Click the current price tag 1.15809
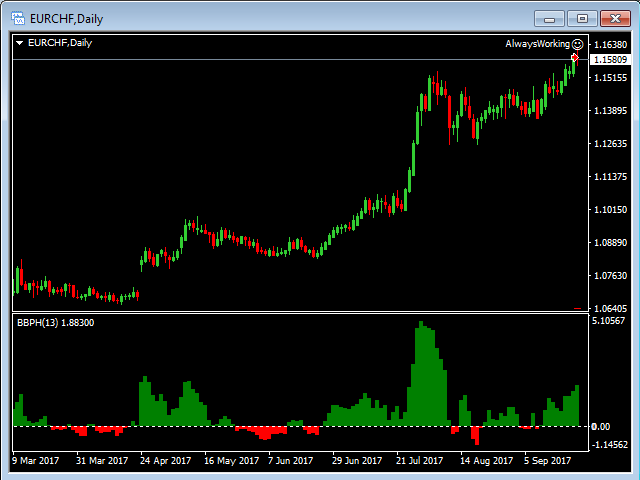The height and width of the screenshot is (480, 640). (x=609, y=60)
